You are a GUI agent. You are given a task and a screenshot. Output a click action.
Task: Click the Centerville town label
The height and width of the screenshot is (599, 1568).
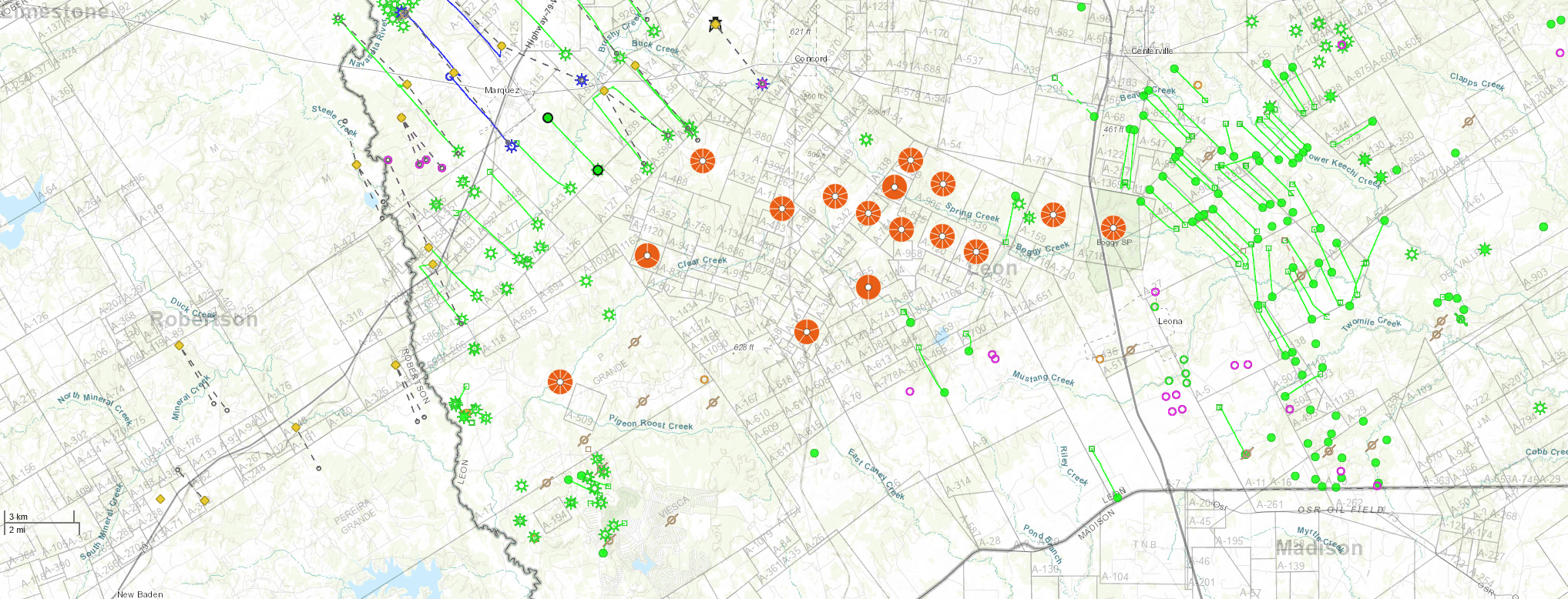click(1152, 51)
